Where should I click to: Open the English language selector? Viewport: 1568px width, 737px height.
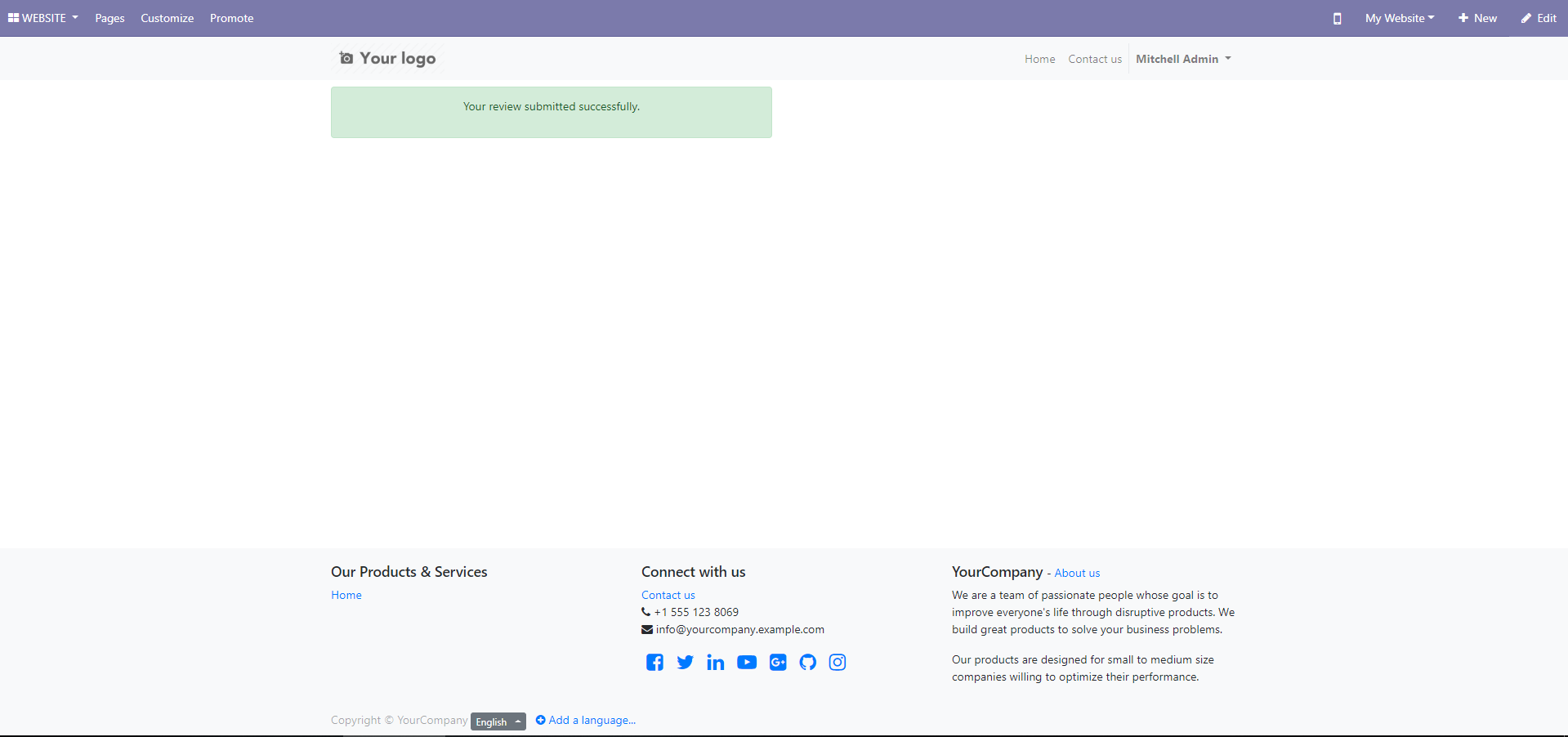point(498,721)
